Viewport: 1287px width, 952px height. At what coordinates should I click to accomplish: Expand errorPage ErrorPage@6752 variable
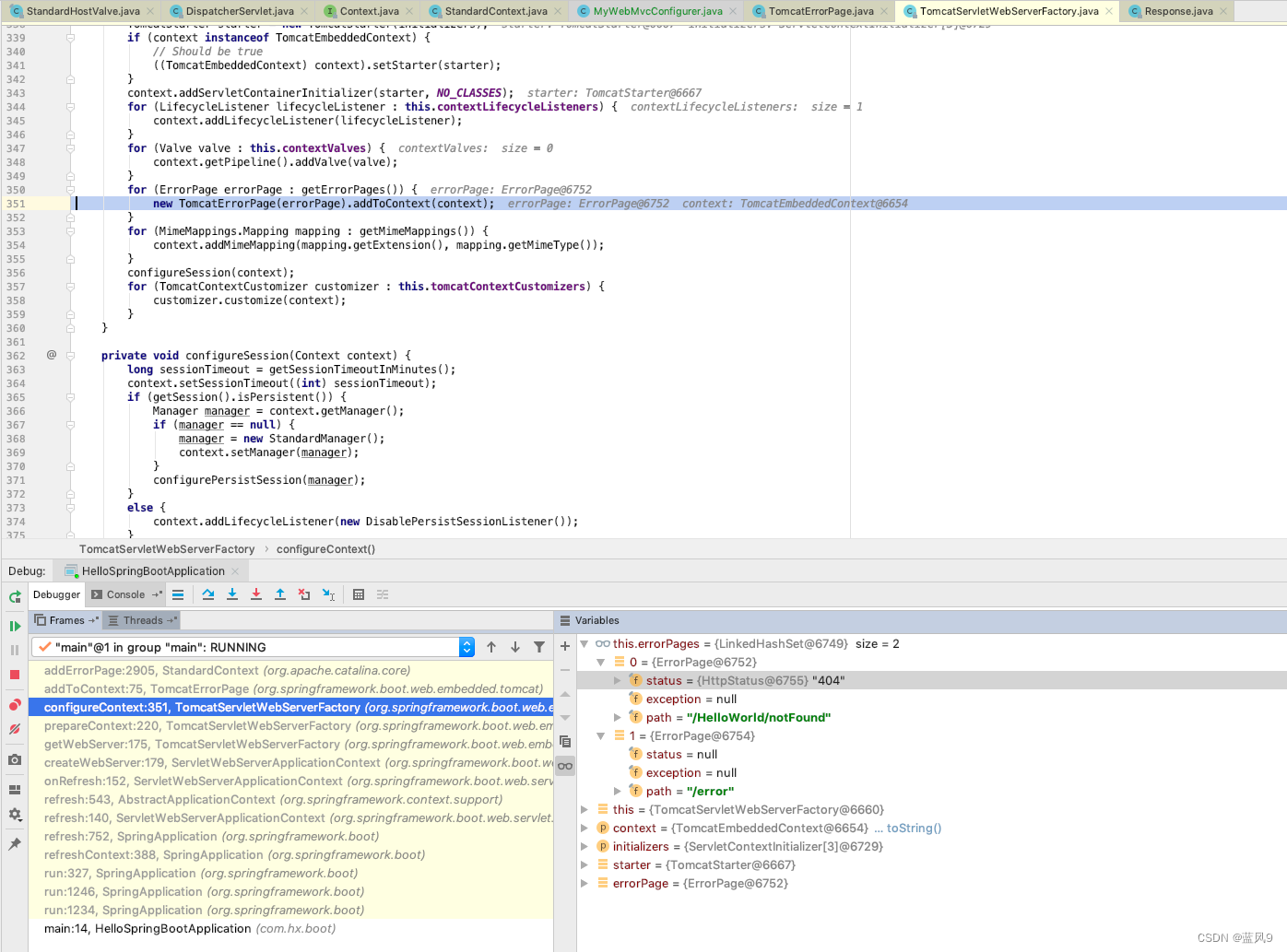584,884
